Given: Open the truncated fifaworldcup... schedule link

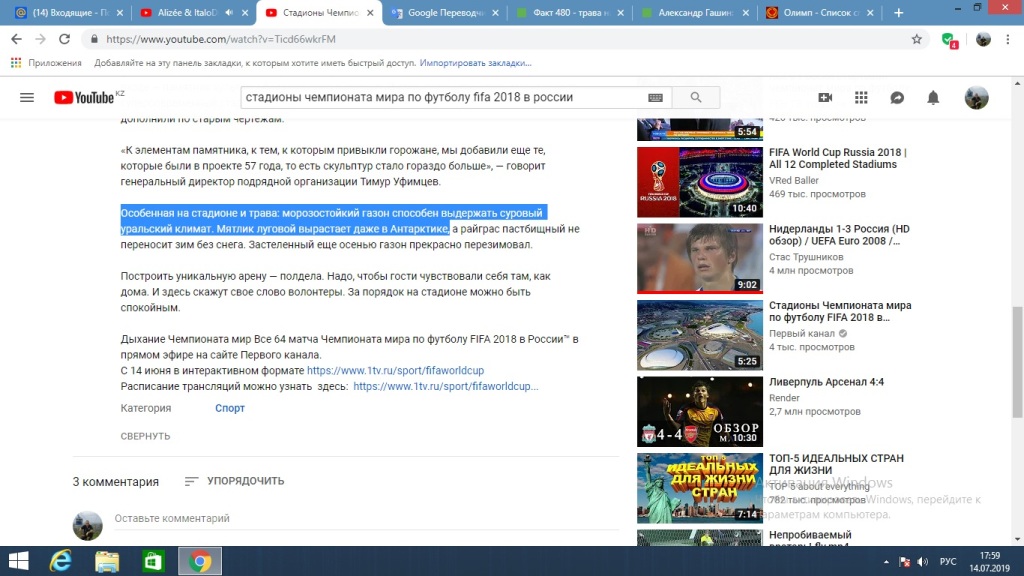Looking at the screenshot, I should [x=445, y=386].
